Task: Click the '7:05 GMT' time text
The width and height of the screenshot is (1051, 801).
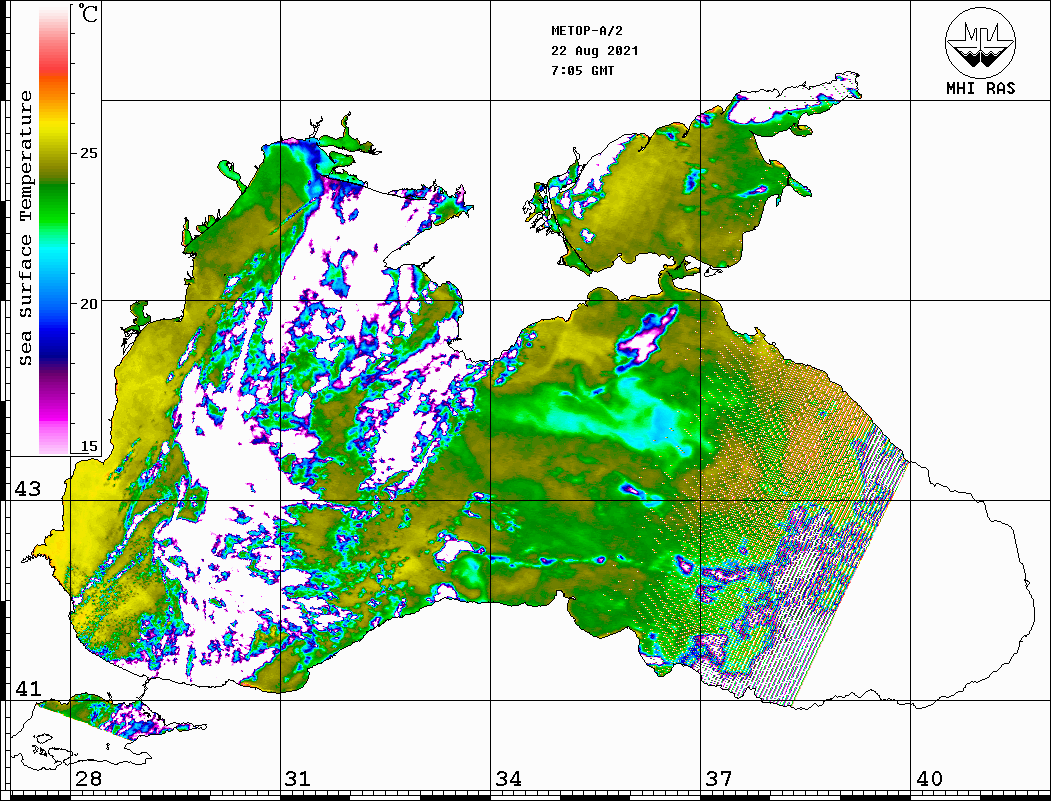Action: (582, 70)
